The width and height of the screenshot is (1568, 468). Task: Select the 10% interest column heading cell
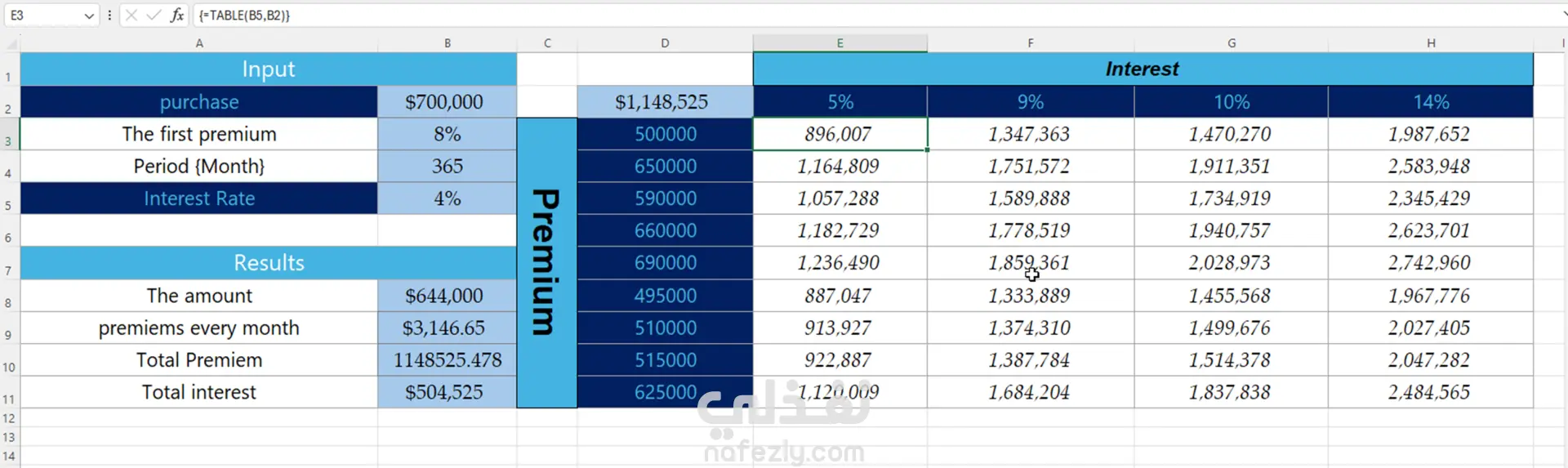pyautogui.click(x=1231, y=102)
